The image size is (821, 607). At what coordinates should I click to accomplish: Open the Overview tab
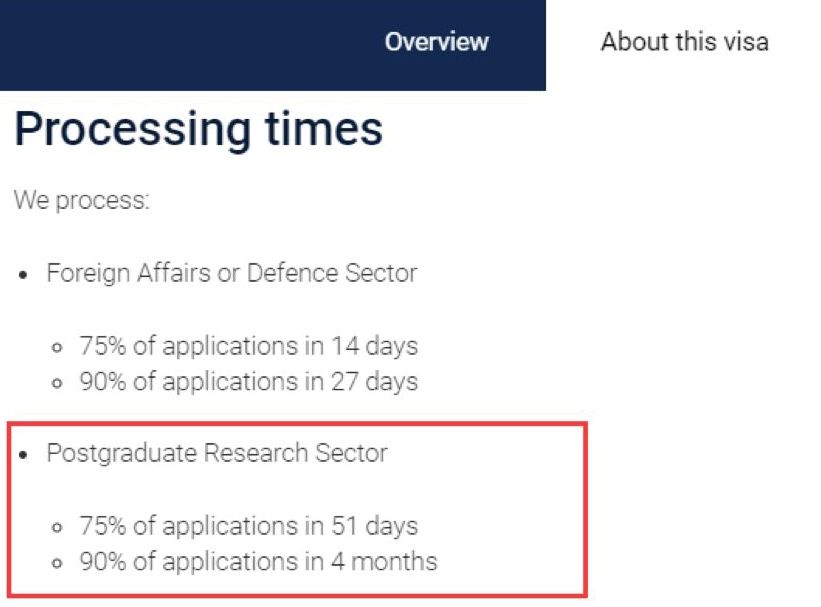pos(436,42)
